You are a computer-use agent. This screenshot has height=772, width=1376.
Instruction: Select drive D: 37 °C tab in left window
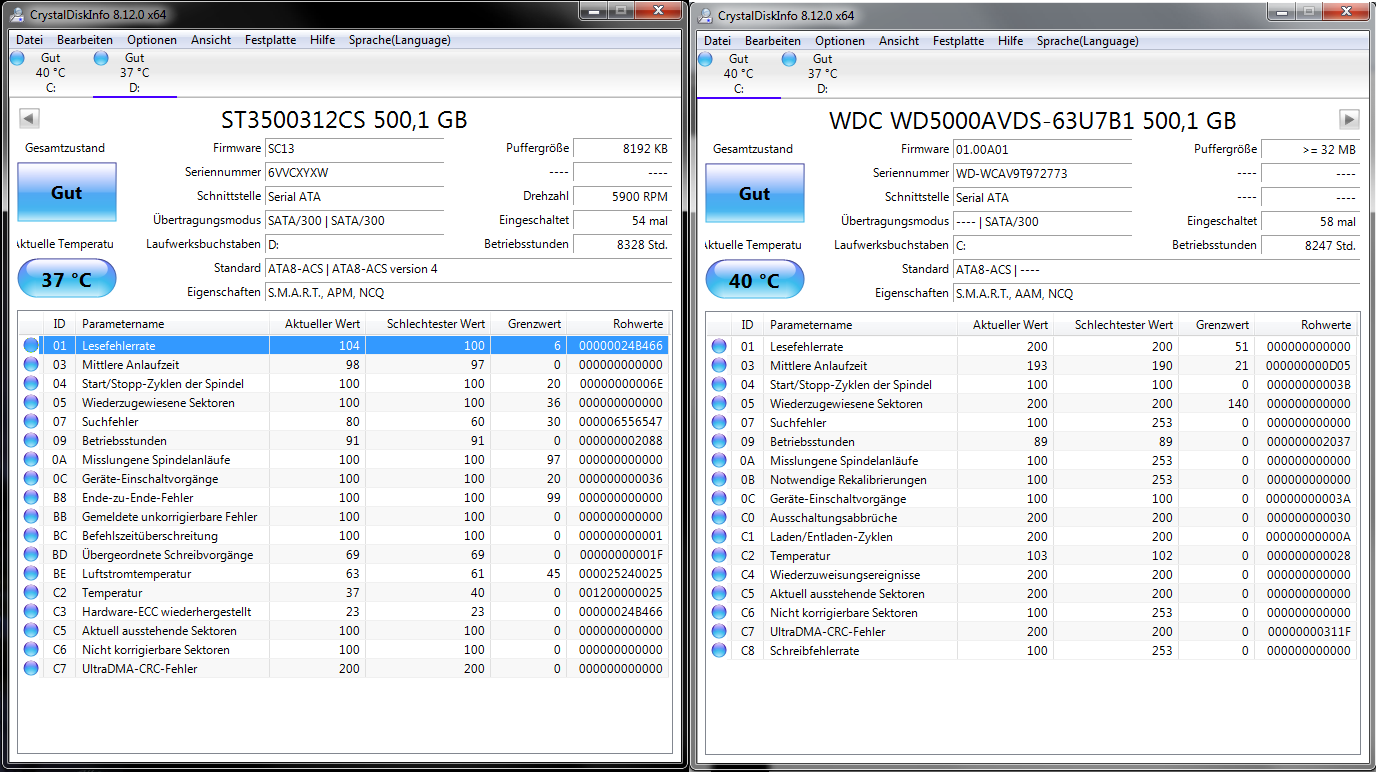click(x=135, y=73)
